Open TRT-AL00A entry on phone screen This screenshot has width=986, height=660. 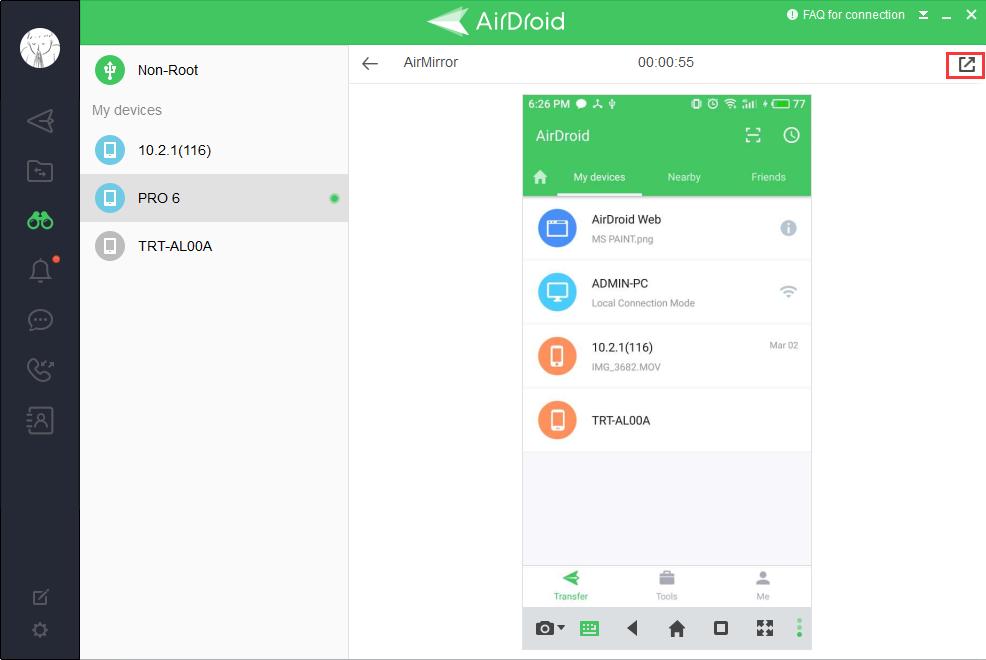pos(667,421)
